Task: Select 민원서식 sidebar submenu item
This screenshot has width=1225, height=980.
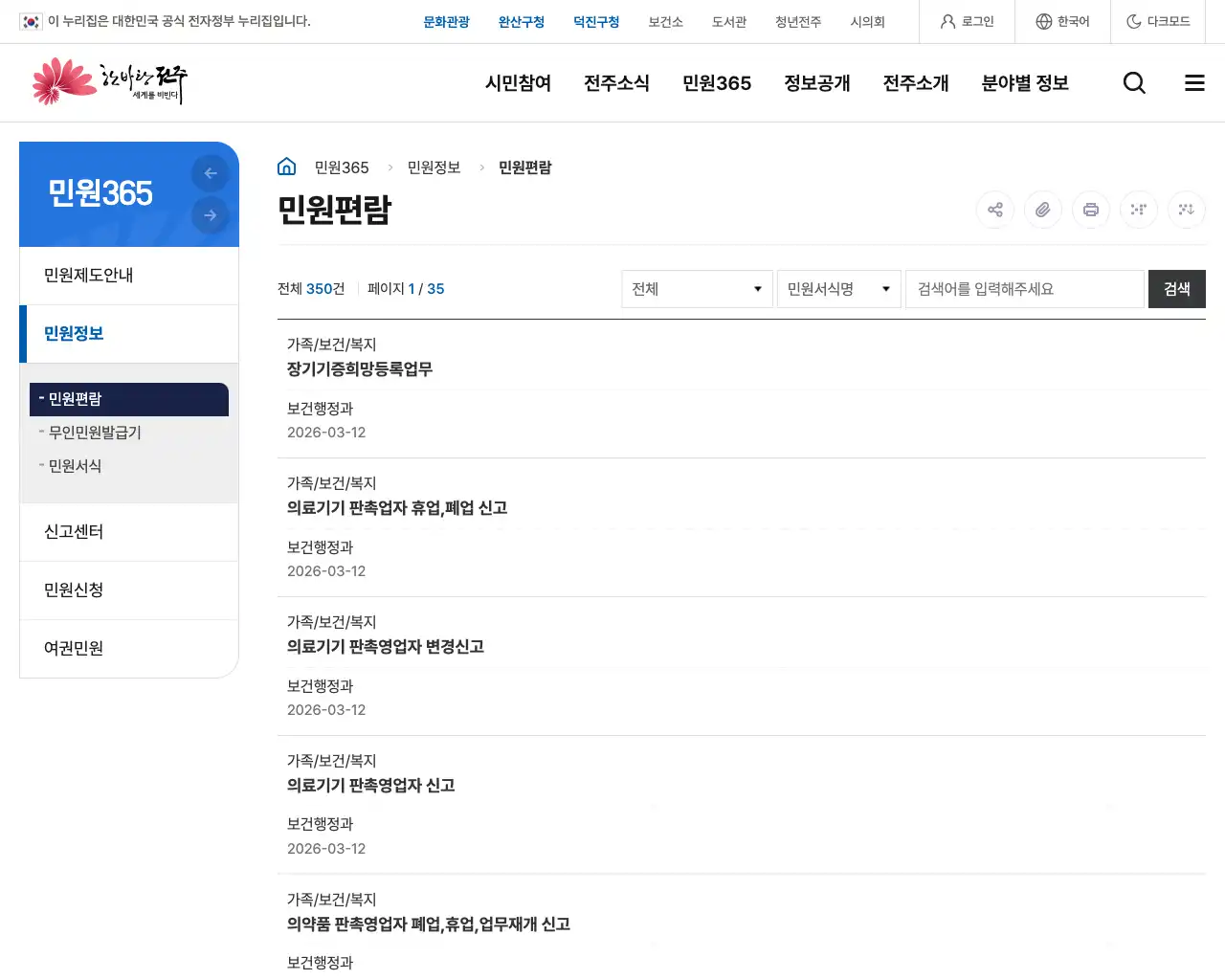Action: [x=129, y=466]
